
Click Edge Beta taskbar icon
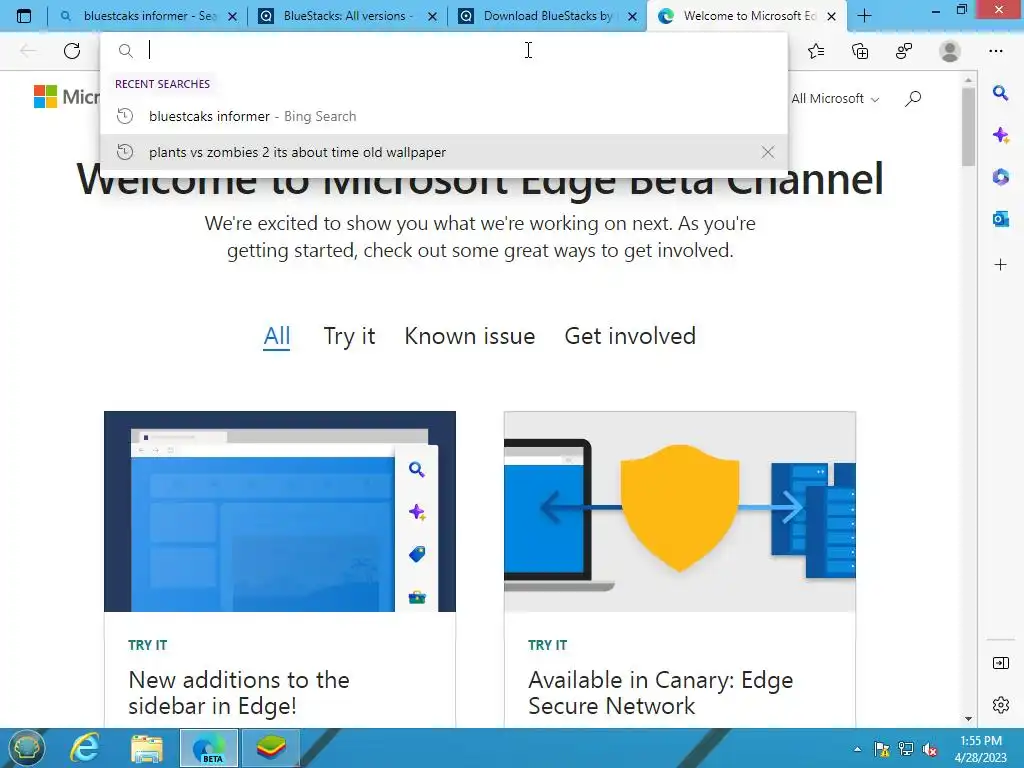209,748
